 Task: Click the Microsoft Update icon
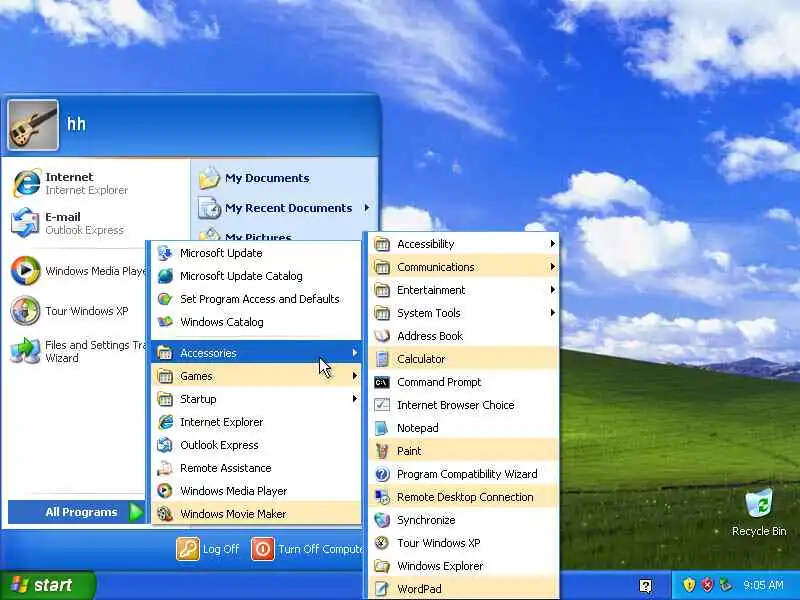click(165, 253)
